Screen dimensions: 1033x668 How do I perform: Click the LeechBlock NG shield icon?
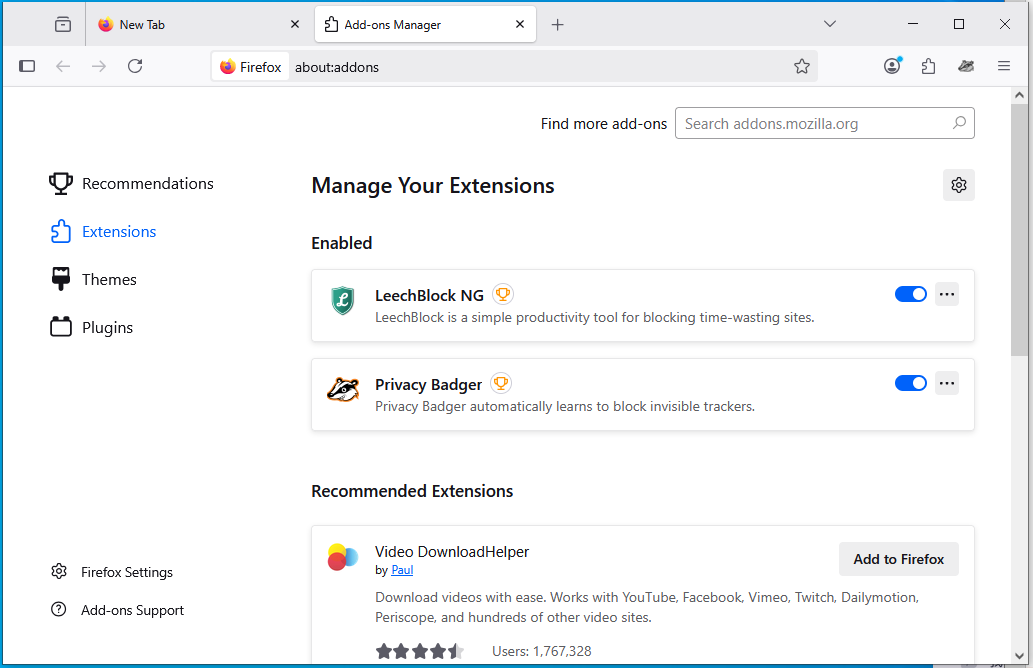click(343, 300)
